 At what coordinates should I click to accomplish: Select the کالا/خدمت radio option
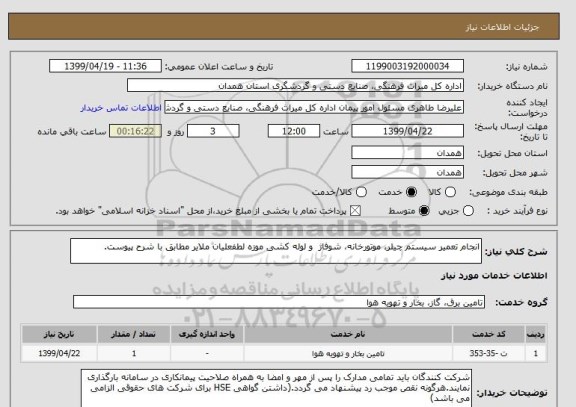coord(361,192)
